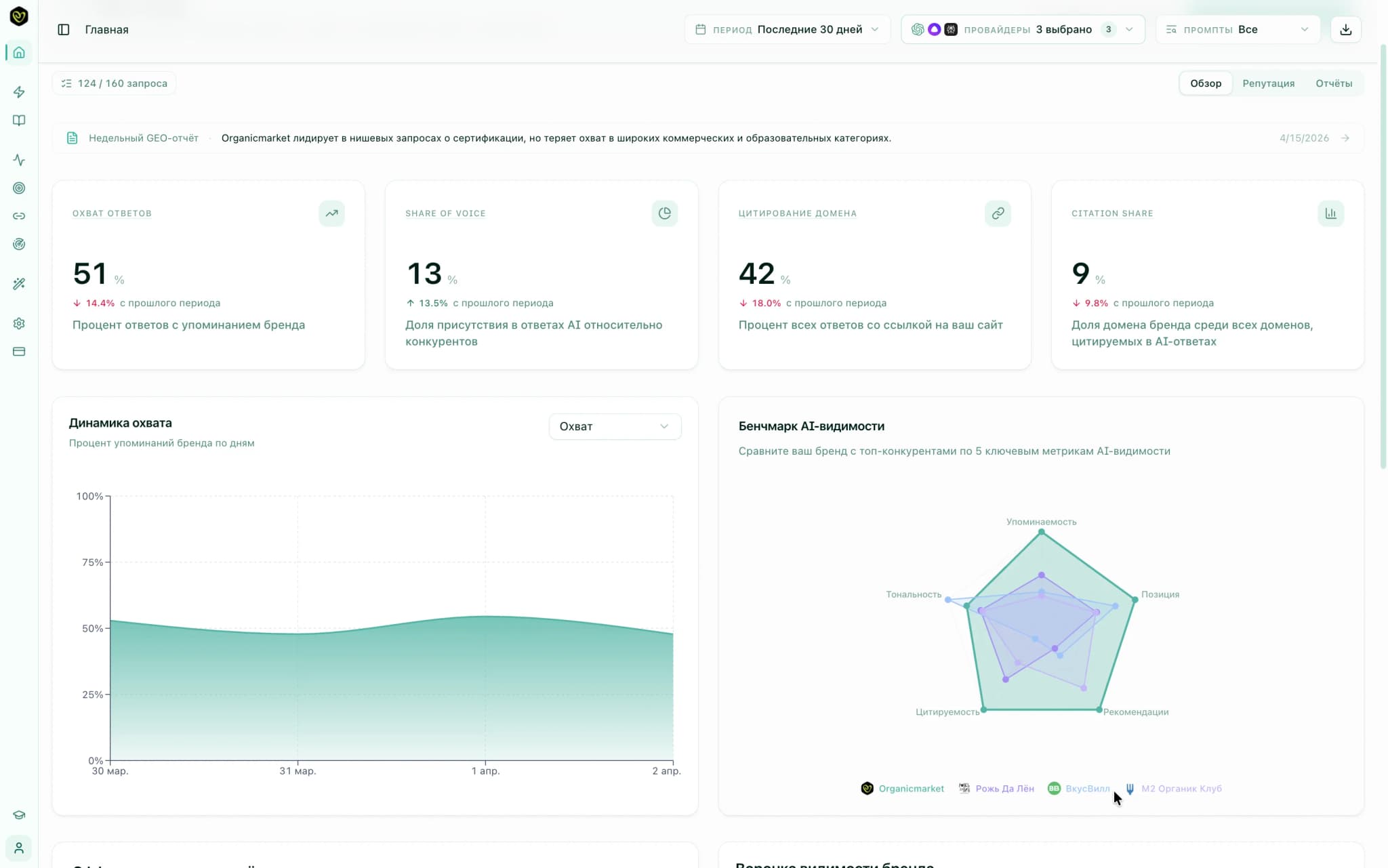
Task: Click the Рекомендации radar axis label
Action: pyautogui.click(x=1135, y=711)
